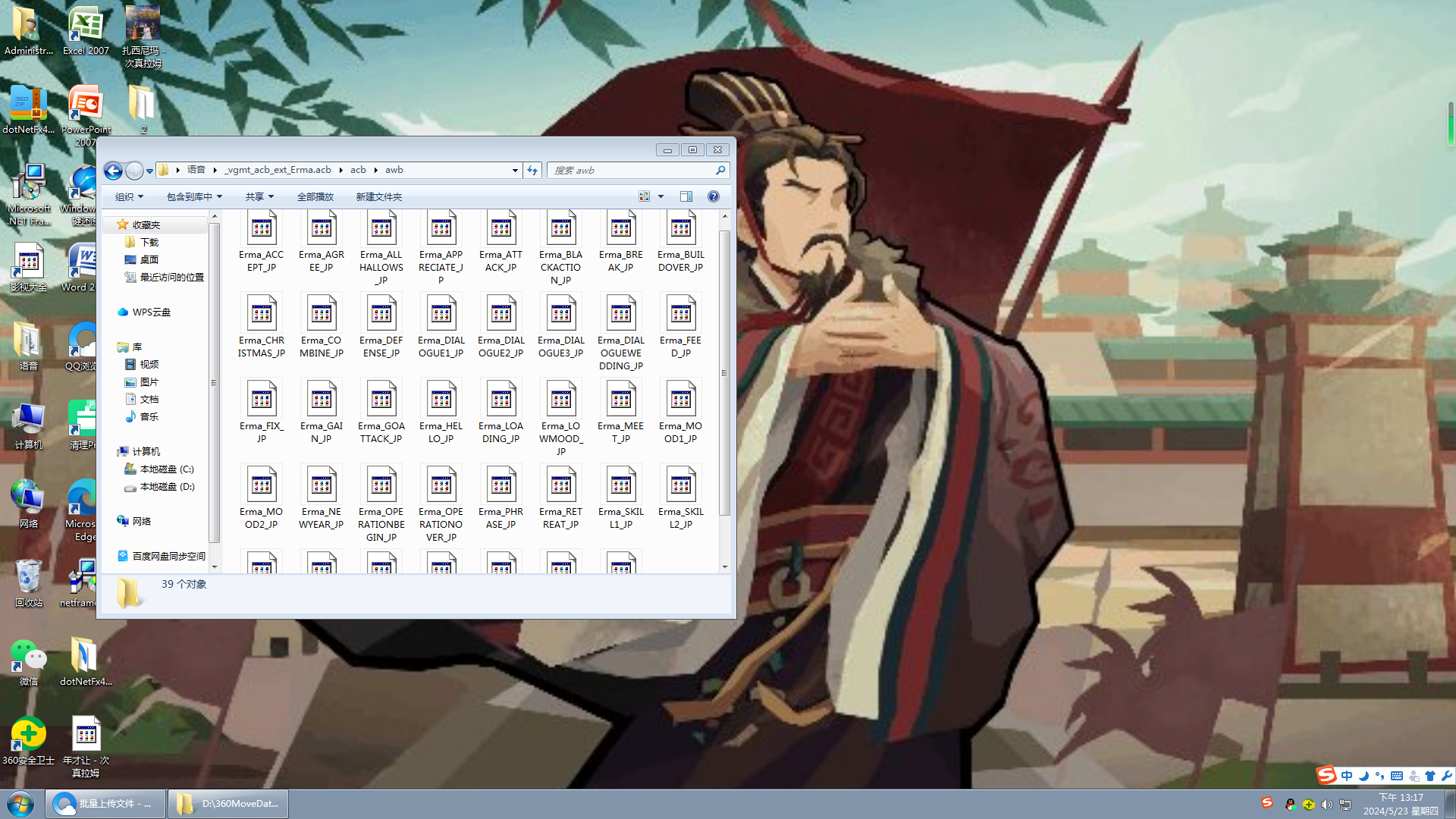Expand the breadcrumb arrow after 语音
The width and height of the screenshot is (1456, 819).
(215, 170)
